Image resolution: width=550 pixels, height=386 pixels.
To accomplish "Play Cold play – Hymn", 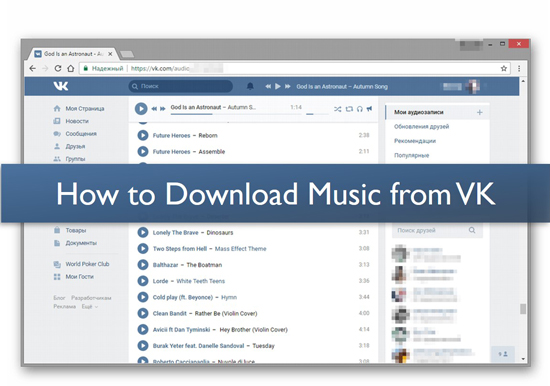I will (143, 297).
